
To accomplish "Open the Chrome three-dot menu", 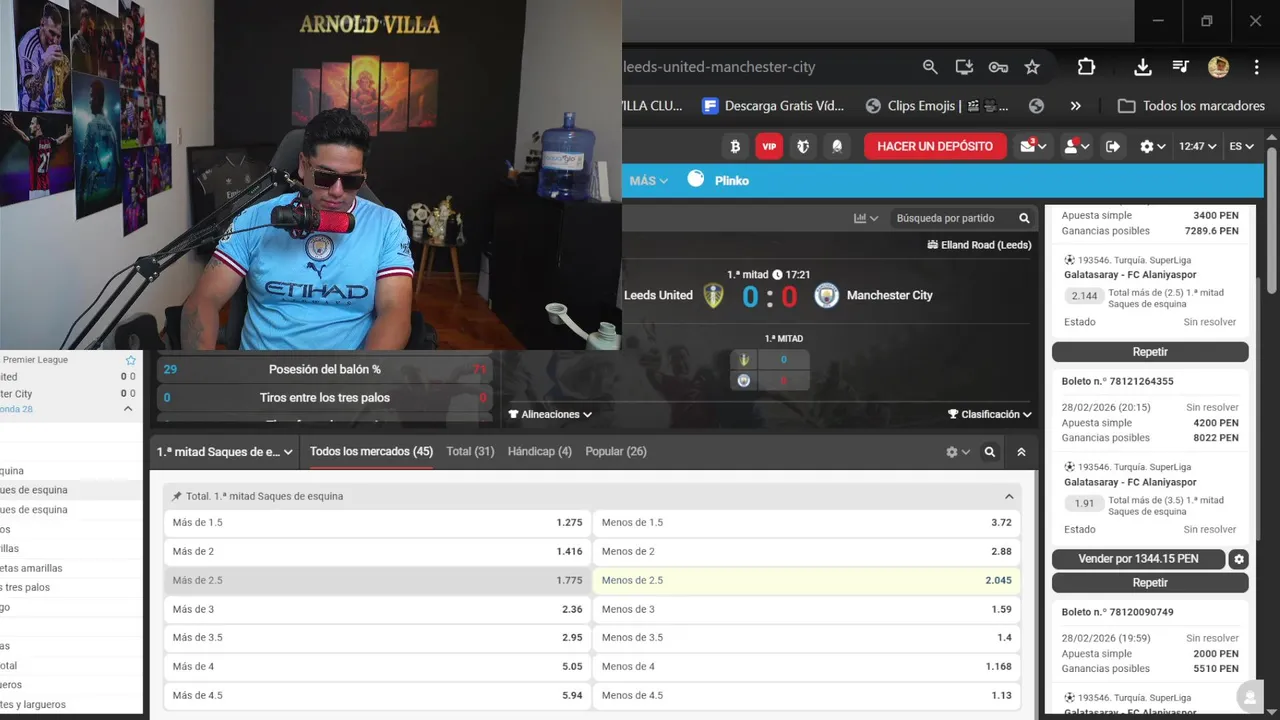I will (1257, 67).
